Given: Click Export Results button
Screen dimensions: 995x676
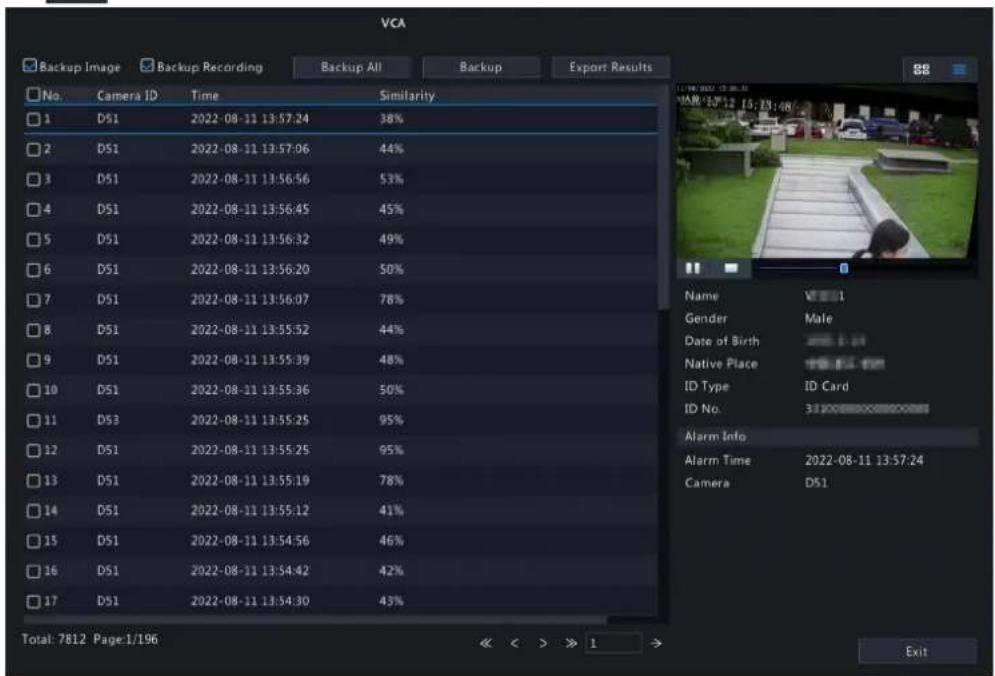Looking at the screenshot, I should [x=610, y=67].
